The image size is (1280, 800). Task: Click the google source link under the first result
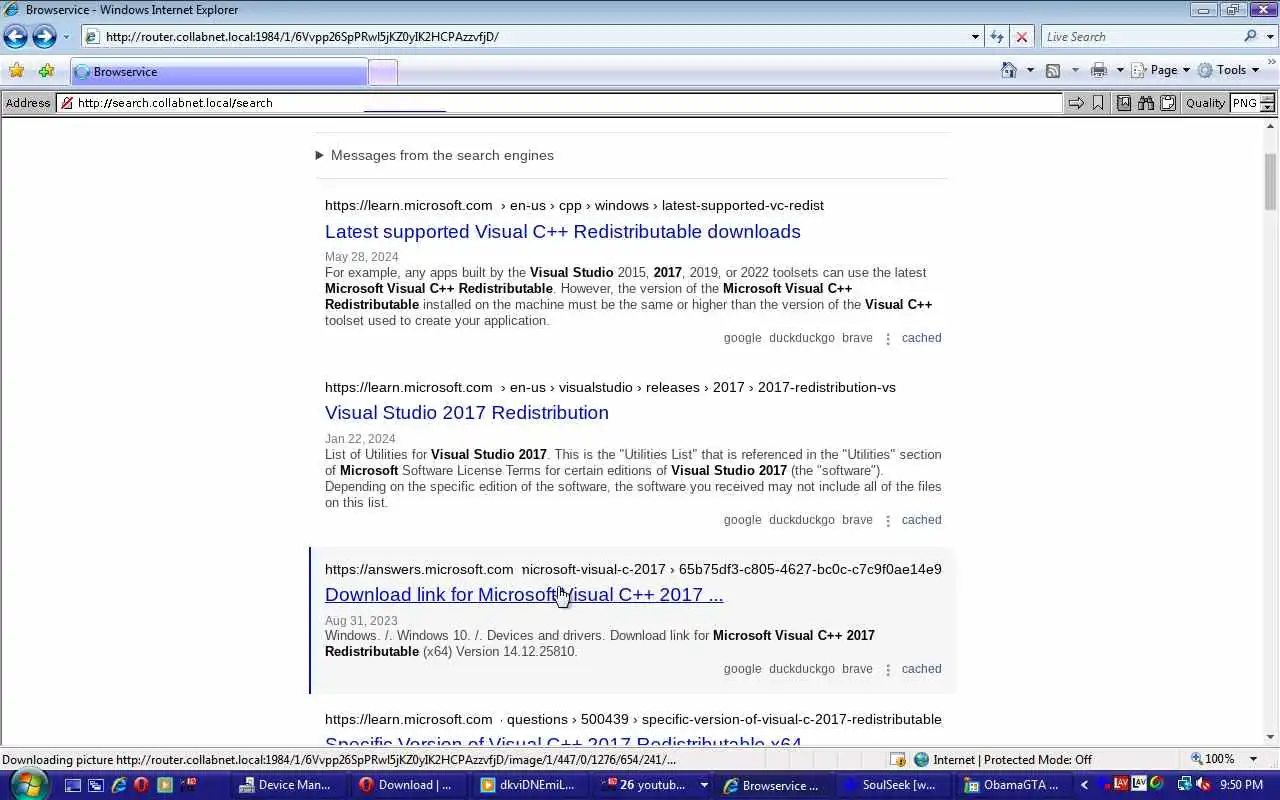click(x=742, y=338)
